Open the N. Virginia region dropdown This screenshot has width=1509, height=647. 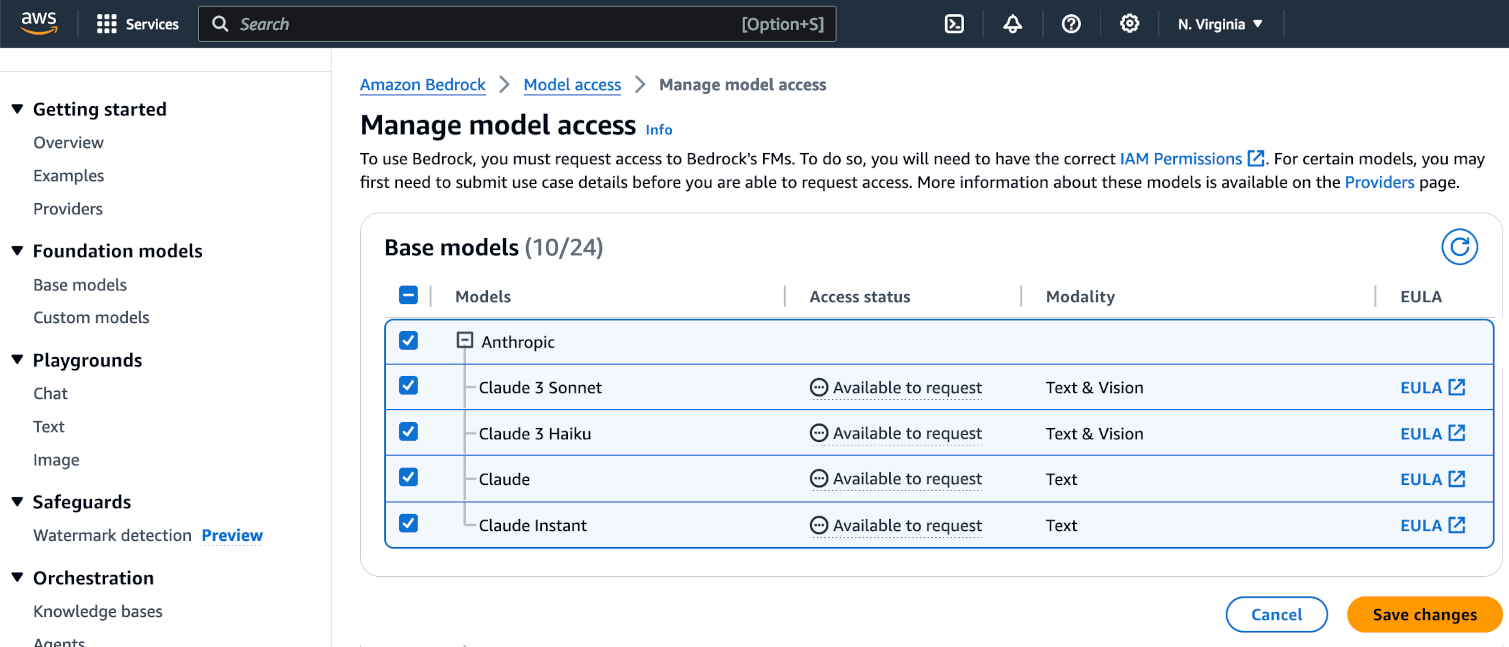click(x=1220, y=24)
